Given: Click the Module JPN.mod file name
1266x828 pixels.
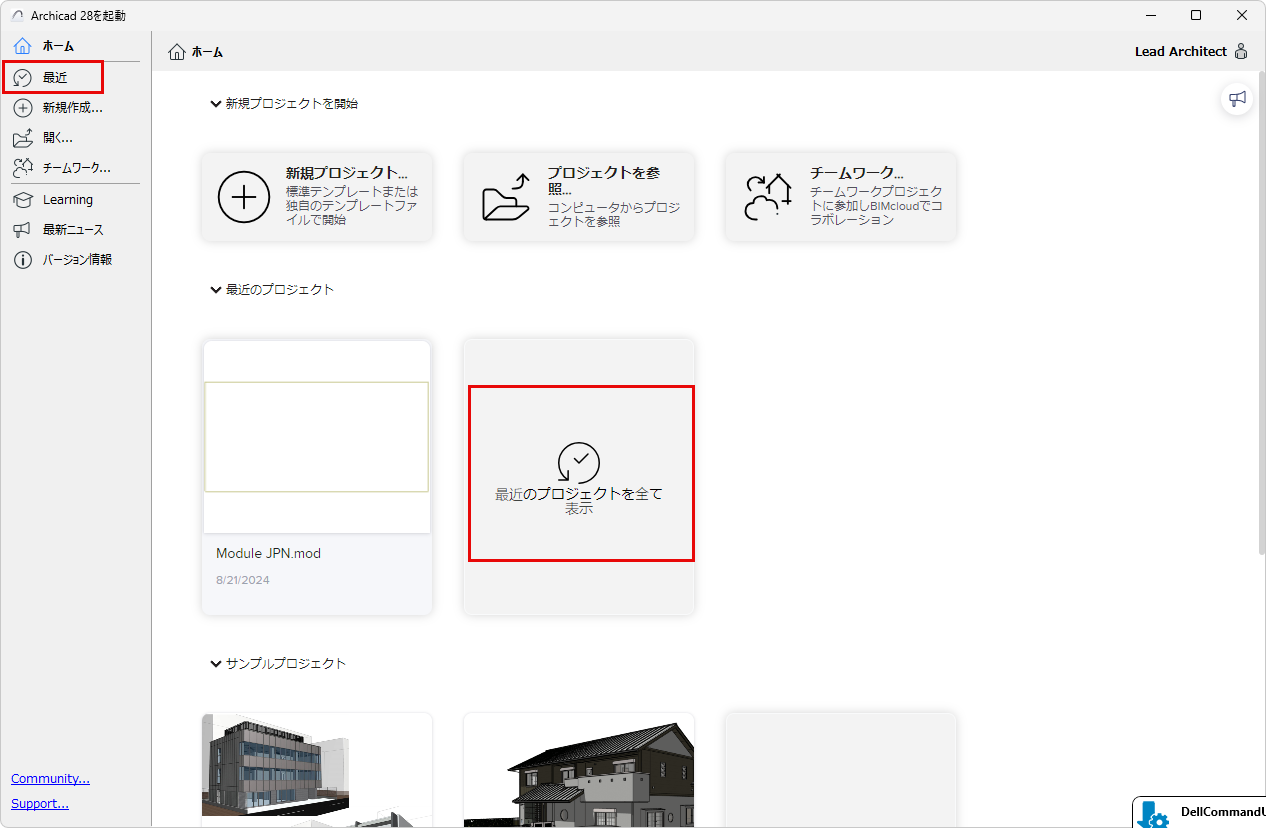Looking at the screenshot, I should [x=268, y=553].
